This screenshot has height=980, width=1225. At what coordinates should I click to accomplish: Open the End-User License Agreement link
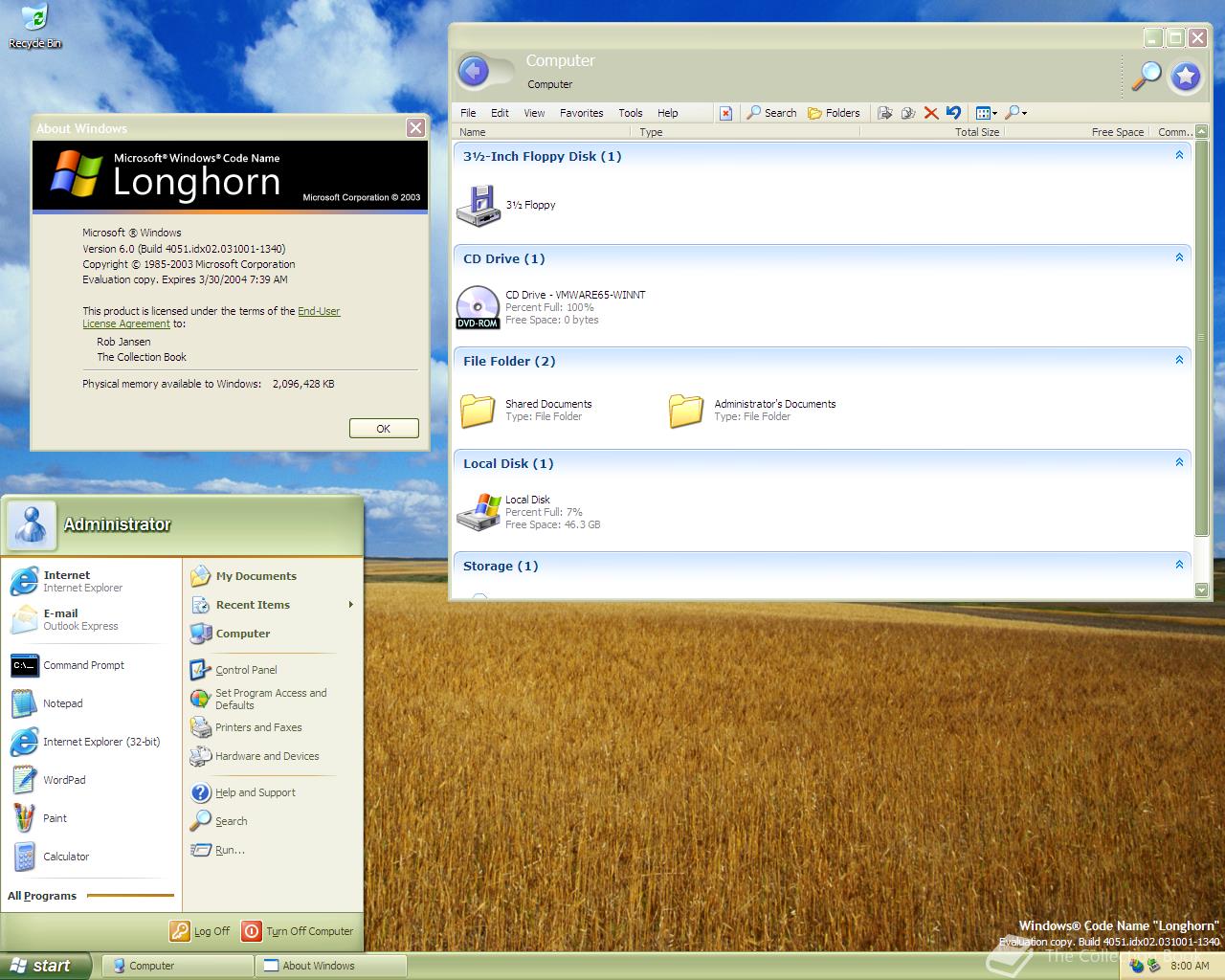(212, 317)
